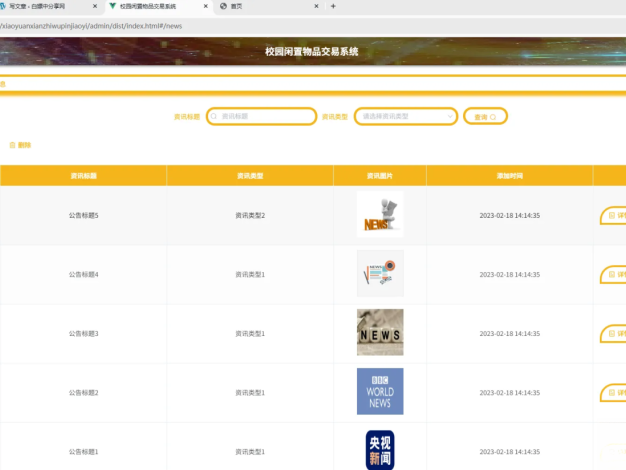626x470 pixels.
Task: Close the 校园闲置物品交易系统 browser tab
Action: (x=206, y=6)
